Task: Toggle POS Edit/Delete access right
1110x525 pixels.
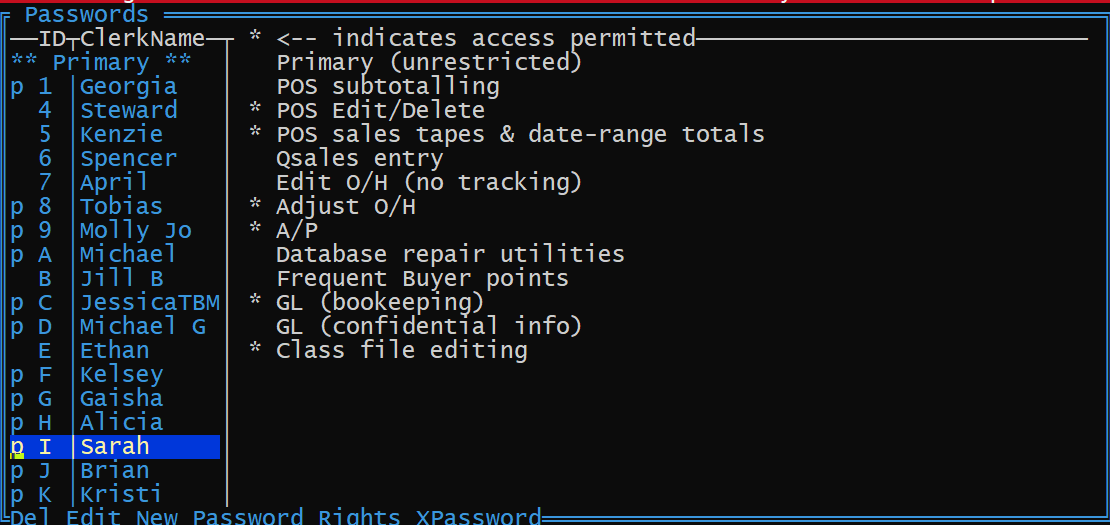Action: 380,111
